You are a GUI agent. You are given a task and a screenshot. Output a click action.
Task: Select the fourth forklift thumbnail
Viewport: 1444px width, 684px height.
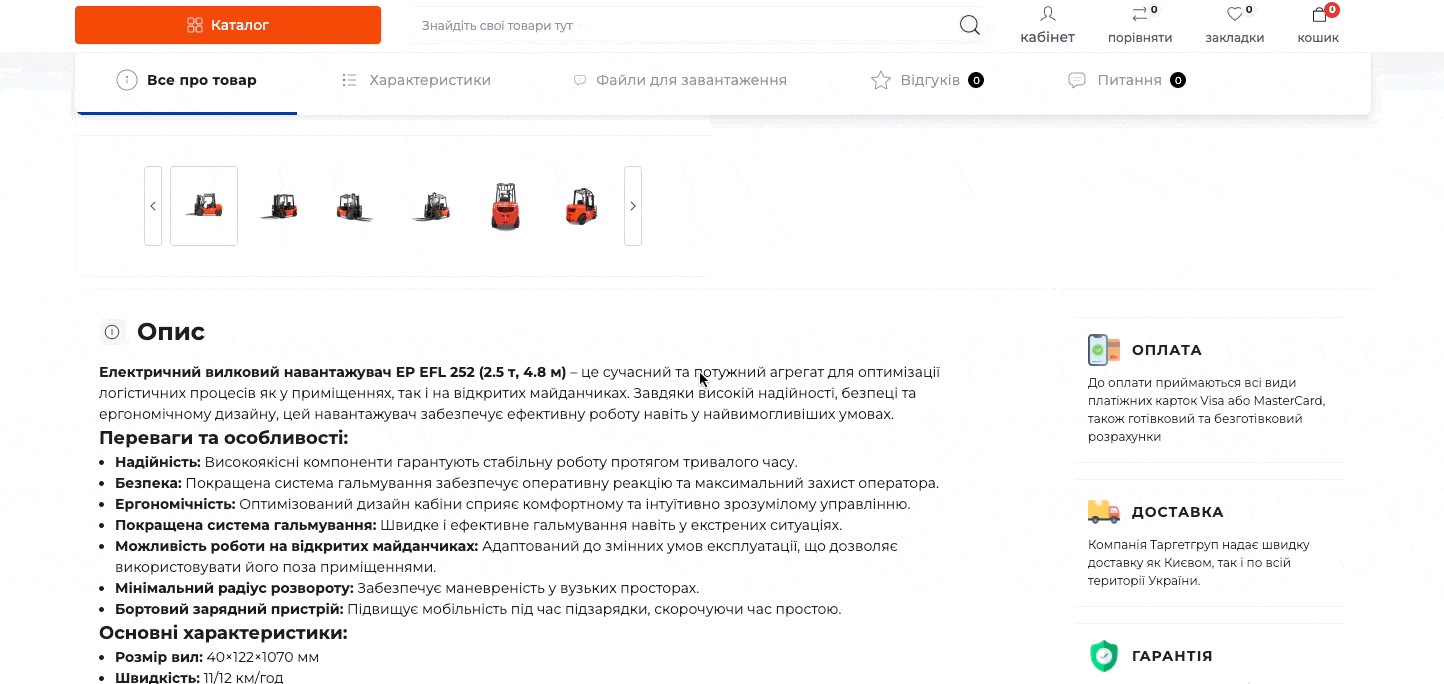[431, 206]
